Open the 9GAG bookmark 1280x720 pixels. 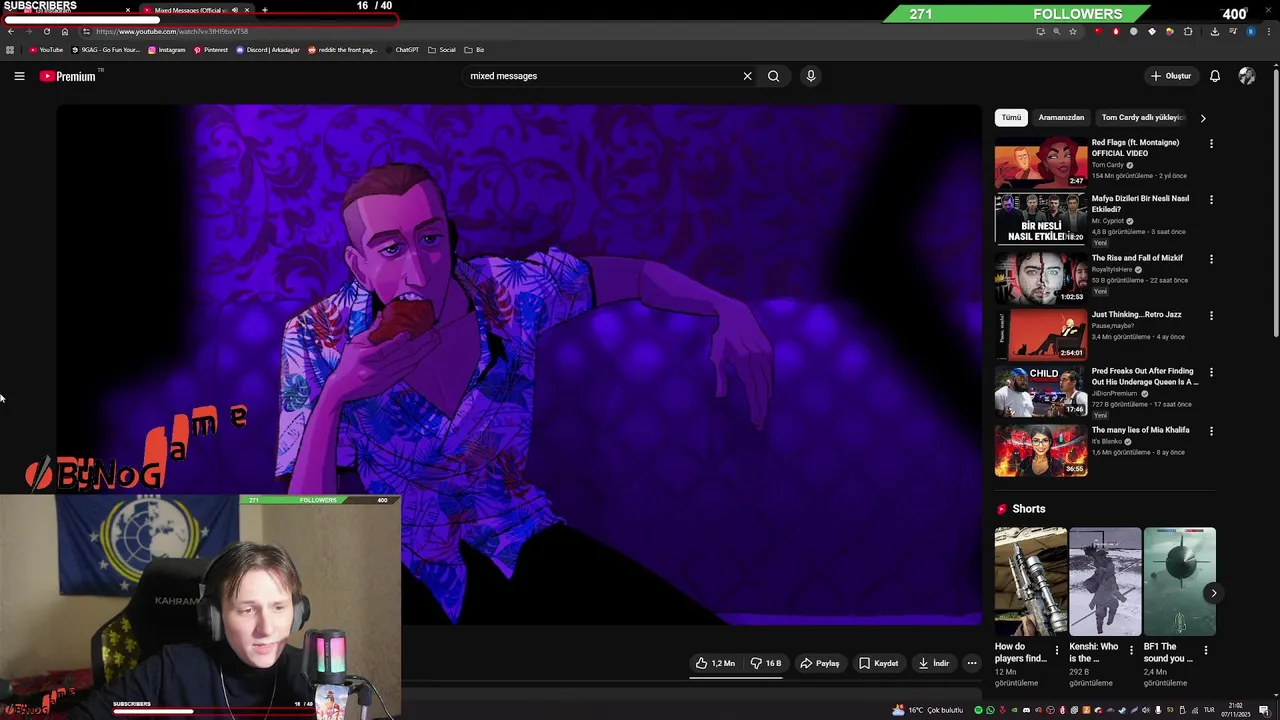(x=106, y=50)
